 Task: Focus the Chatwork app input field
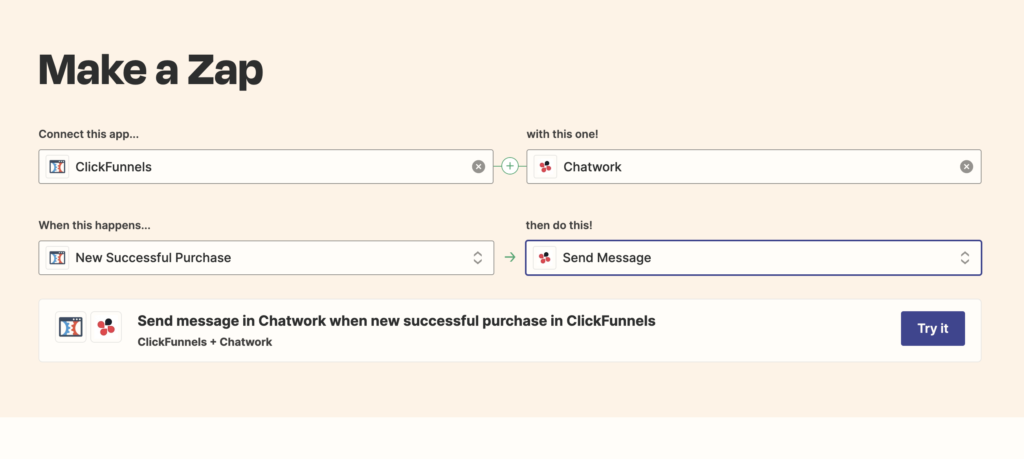[754, 166]
